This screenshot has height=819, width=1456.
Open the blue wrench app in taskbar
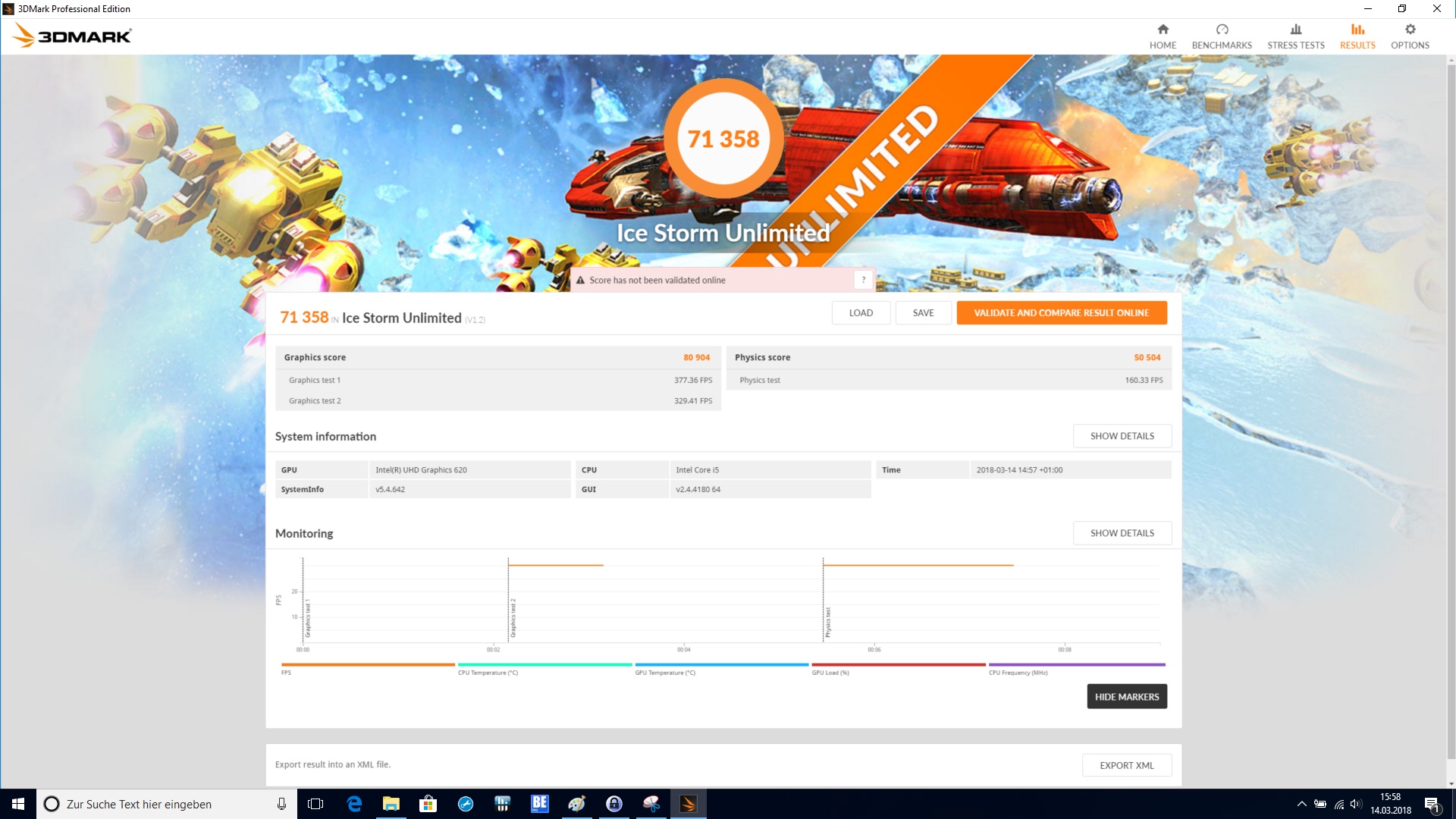point(465,804)
